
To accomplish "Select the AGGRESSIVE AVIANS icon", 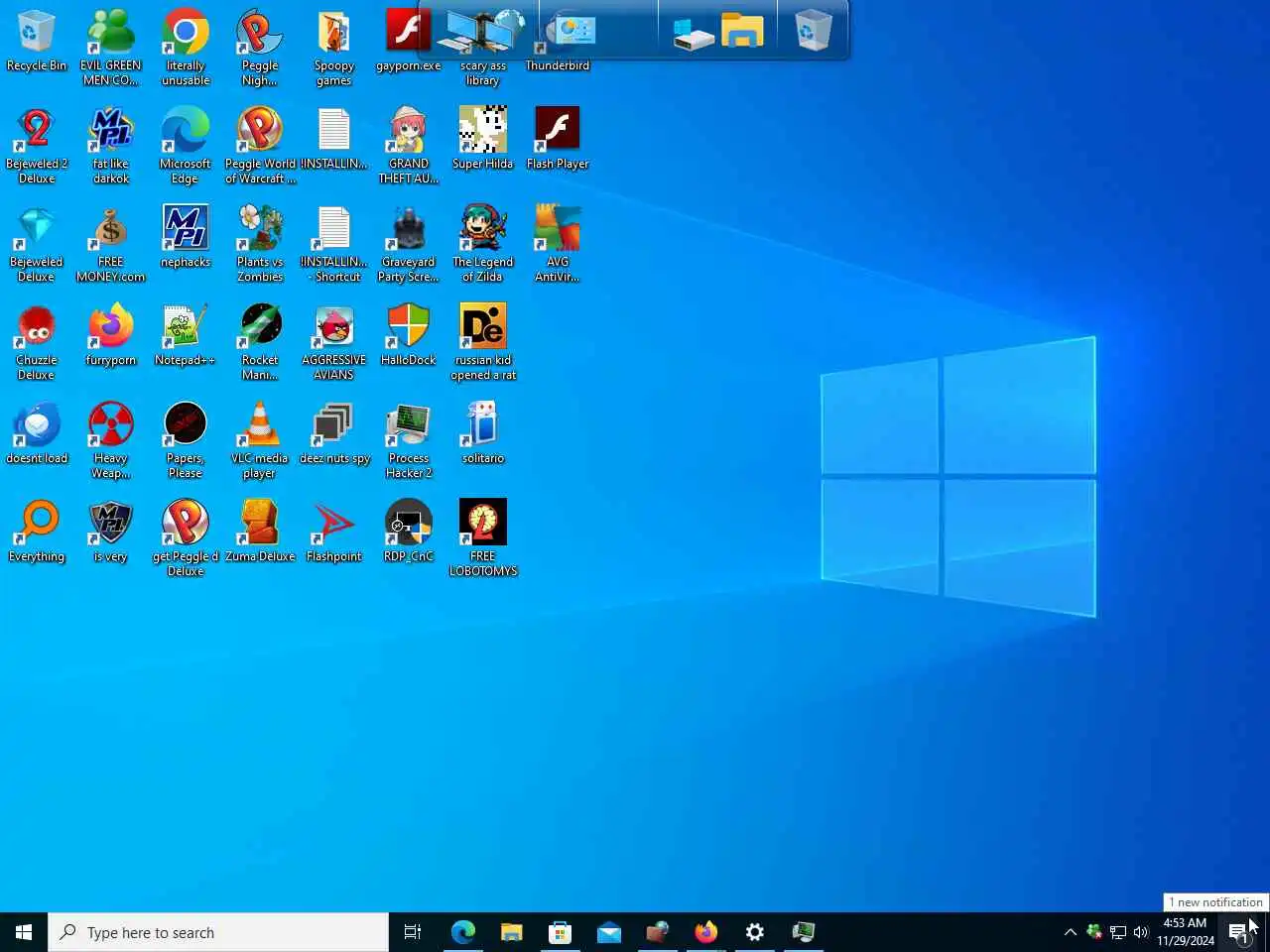I will 334,342.
